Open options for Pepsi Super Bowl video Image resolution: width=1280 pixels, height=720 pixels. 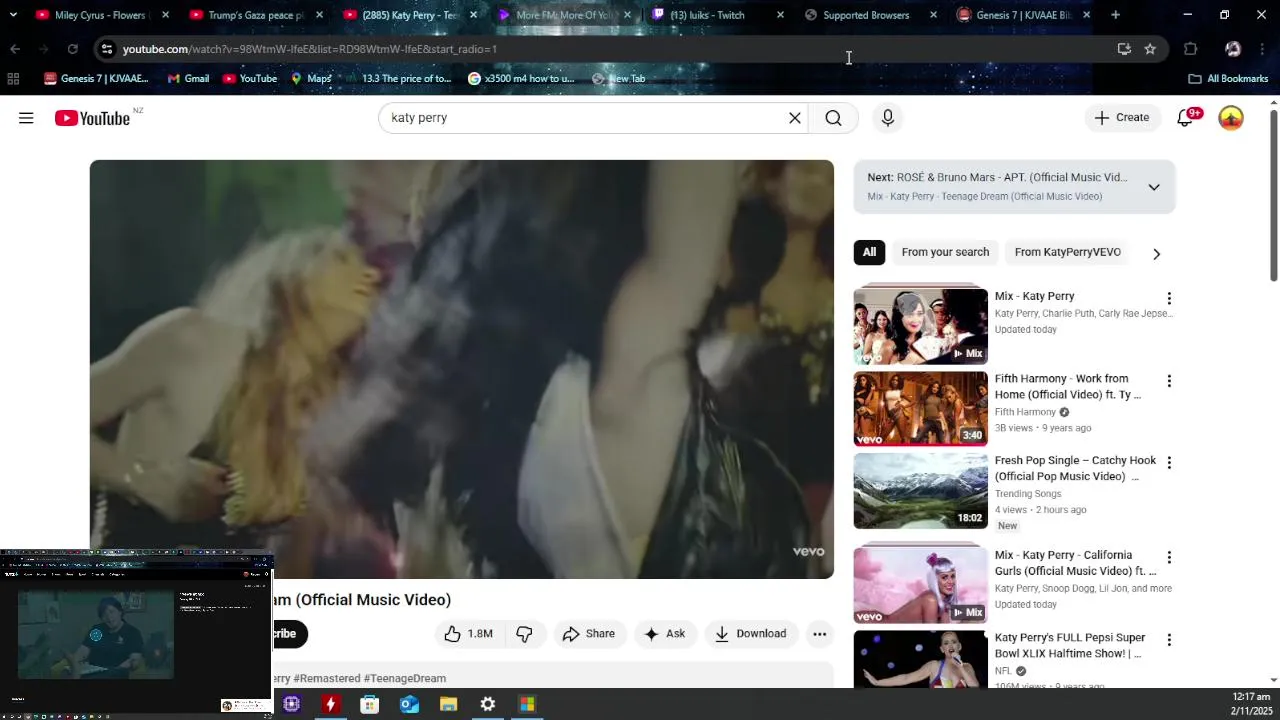[x=1169, y=640]
